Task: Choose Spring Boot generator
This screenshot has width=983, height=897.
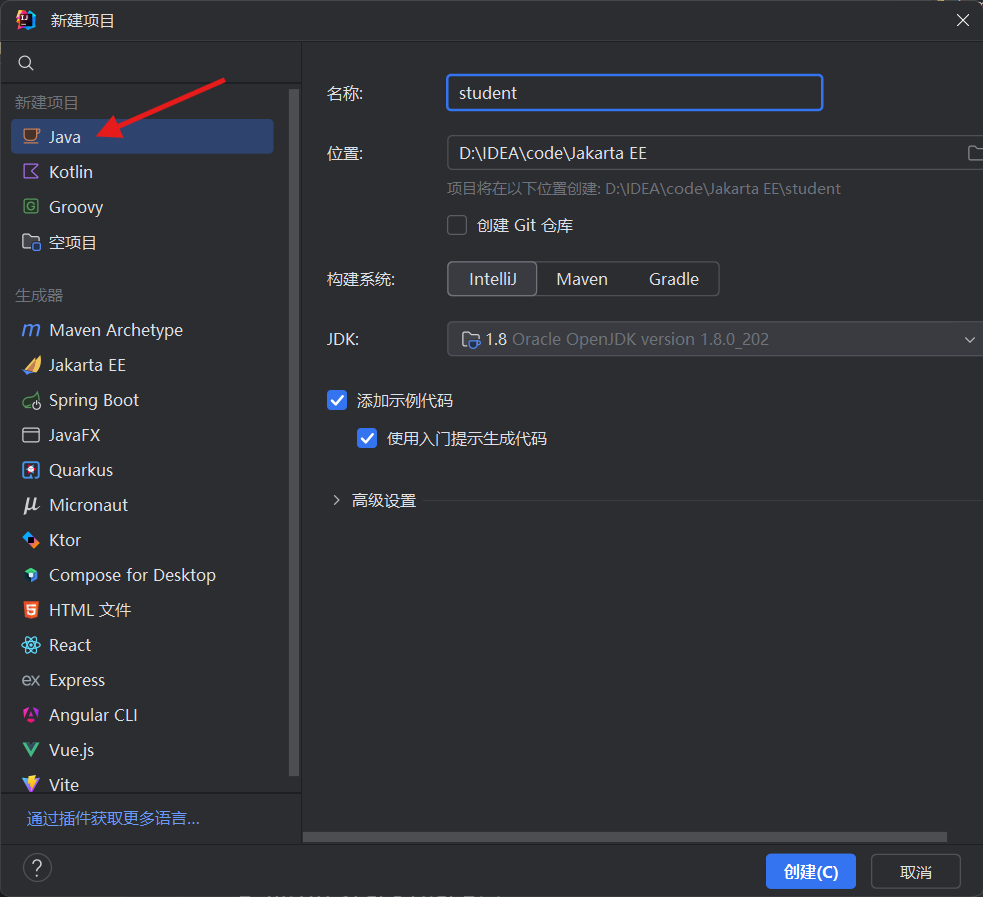Action: point(142,400)
